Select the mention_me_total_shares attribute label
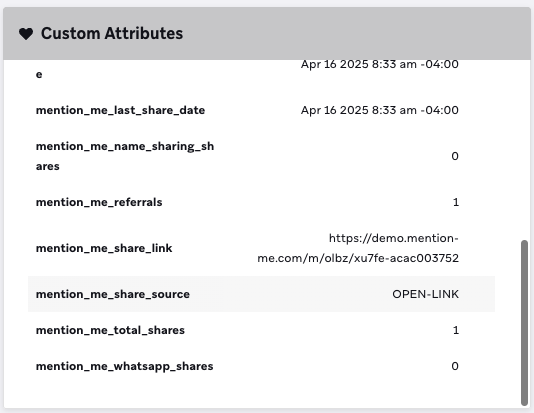 click(x=110, y=330)
